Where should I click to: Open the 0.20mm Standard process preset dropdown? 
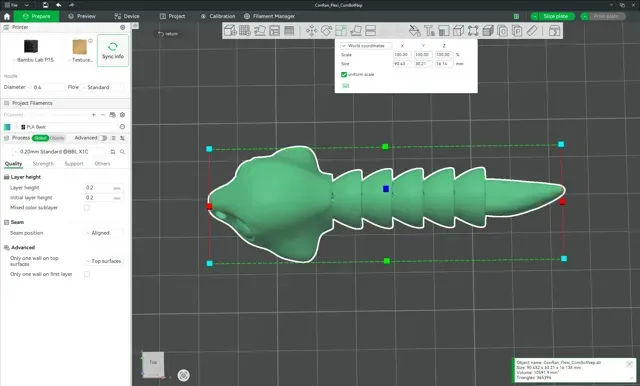coord(60,151)
